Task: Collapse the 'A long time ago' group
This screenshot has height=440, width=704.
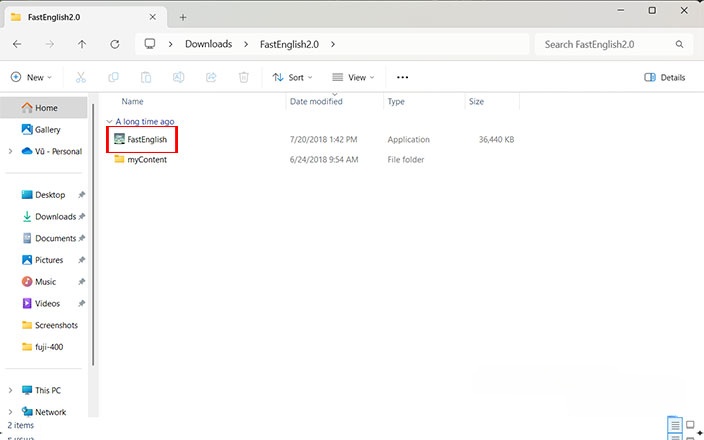Action: 109,122
